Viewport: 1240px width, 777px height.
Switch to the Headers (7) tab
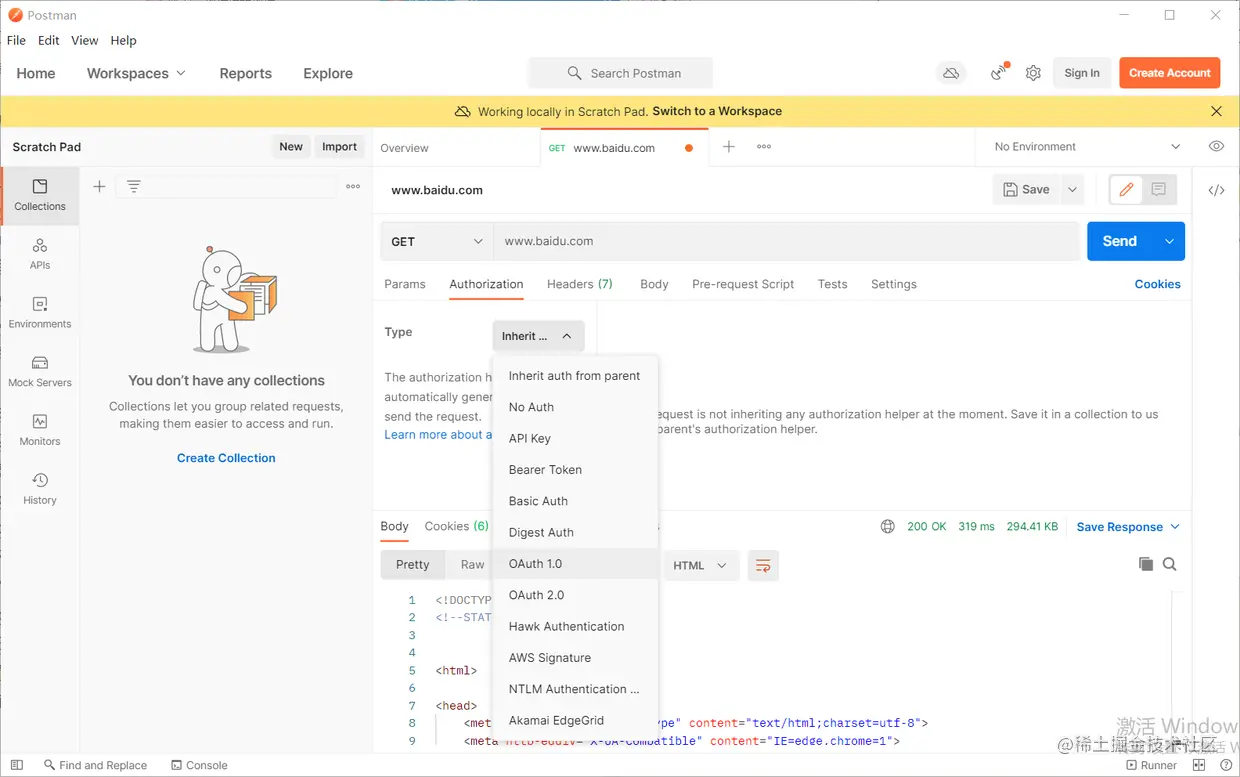click(580, 284)
